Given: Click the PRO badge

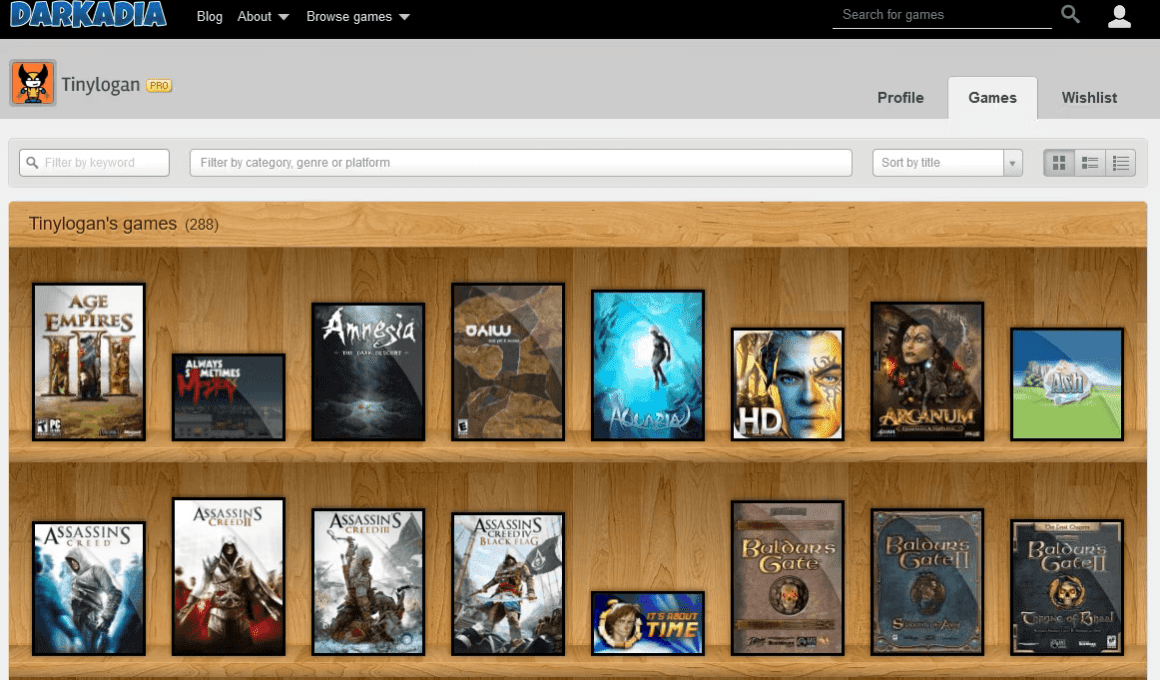Looking at the screenshot, I should [159, 86].
